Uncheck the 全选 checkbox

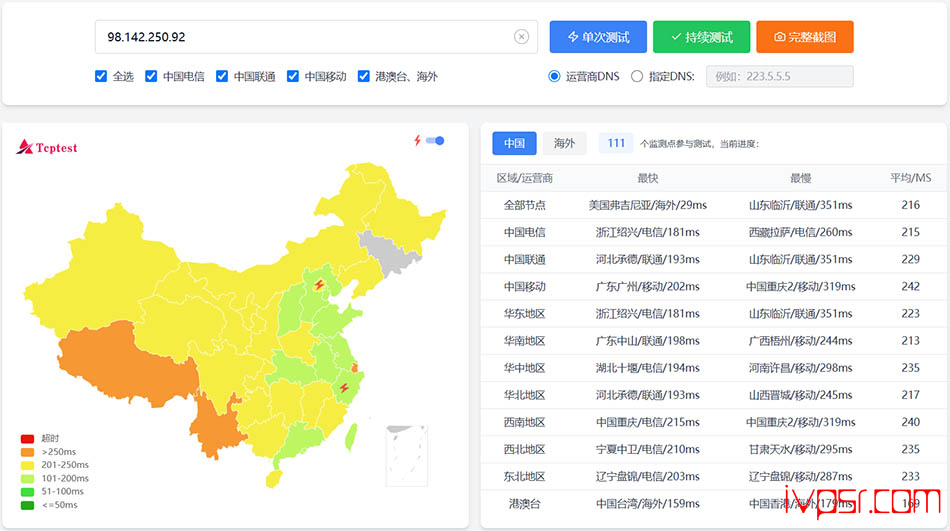click(x=101, y=76)
